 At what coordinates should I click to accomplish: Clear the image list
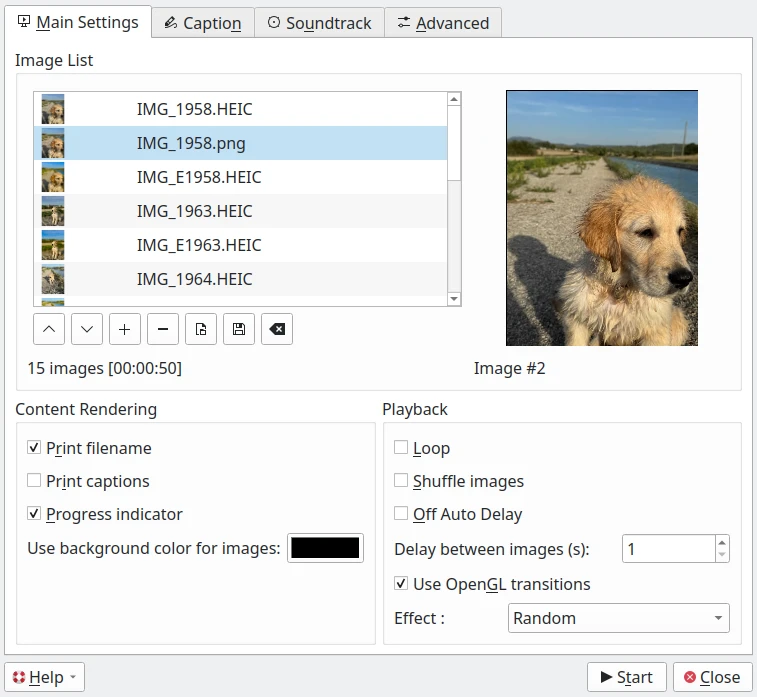pos(277,329)
